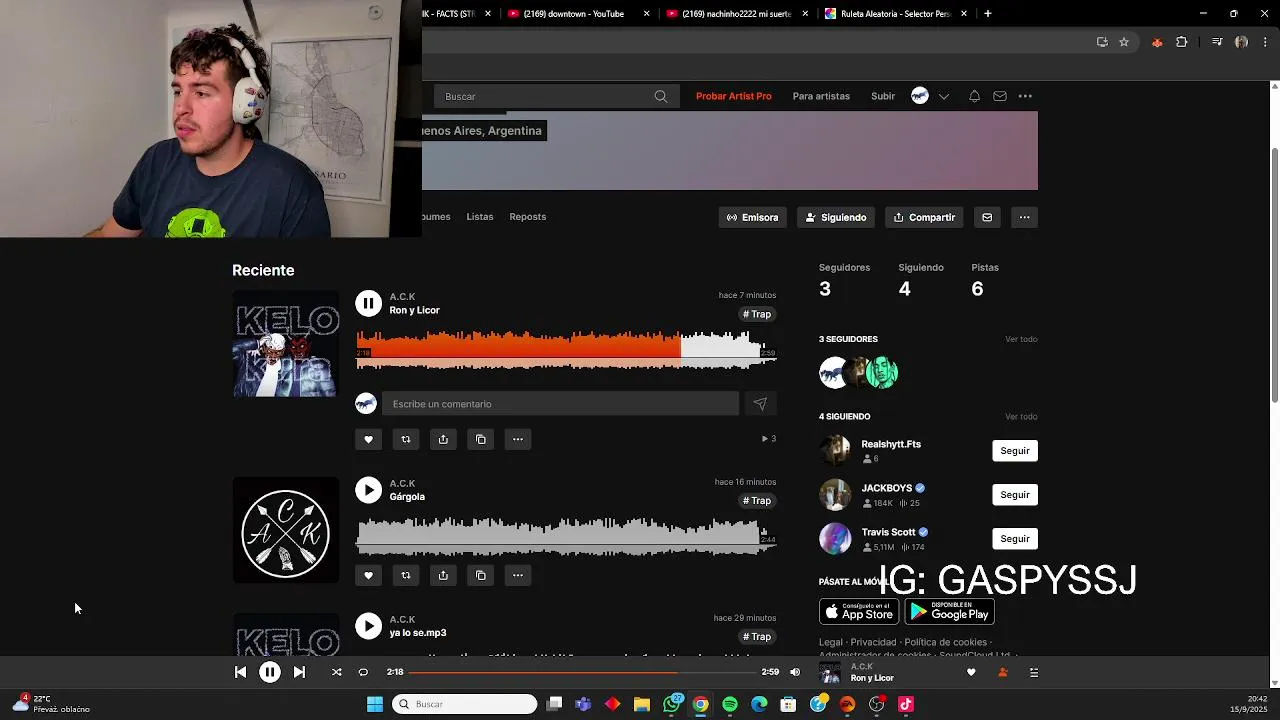
Task: Like current track in player bar
Action: click(x=971, y=672)
